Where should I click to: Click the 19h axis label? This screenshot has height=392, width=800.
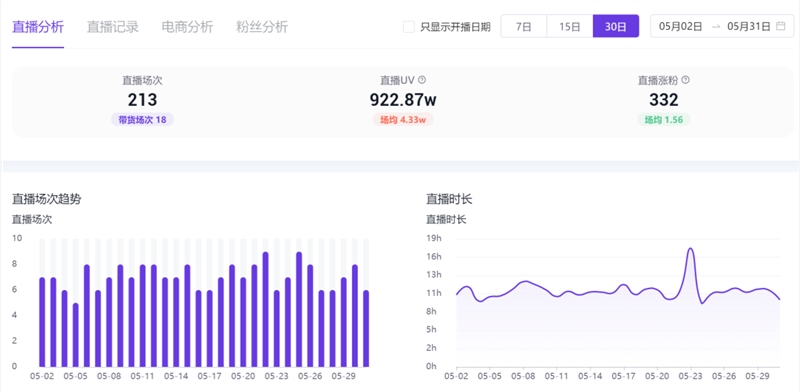(433, 238)
